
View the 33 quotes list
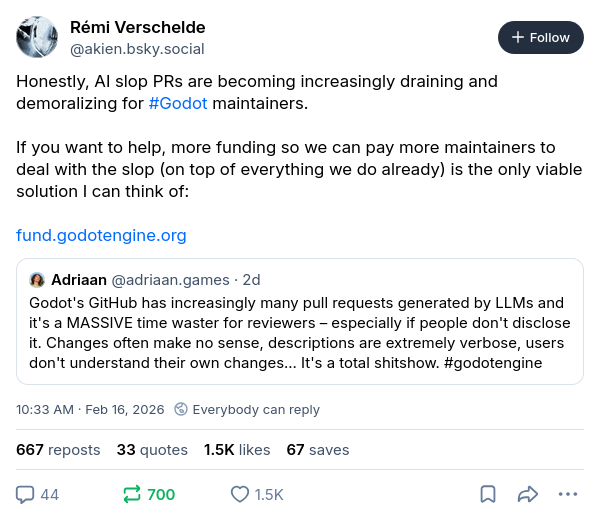(152, 450)
